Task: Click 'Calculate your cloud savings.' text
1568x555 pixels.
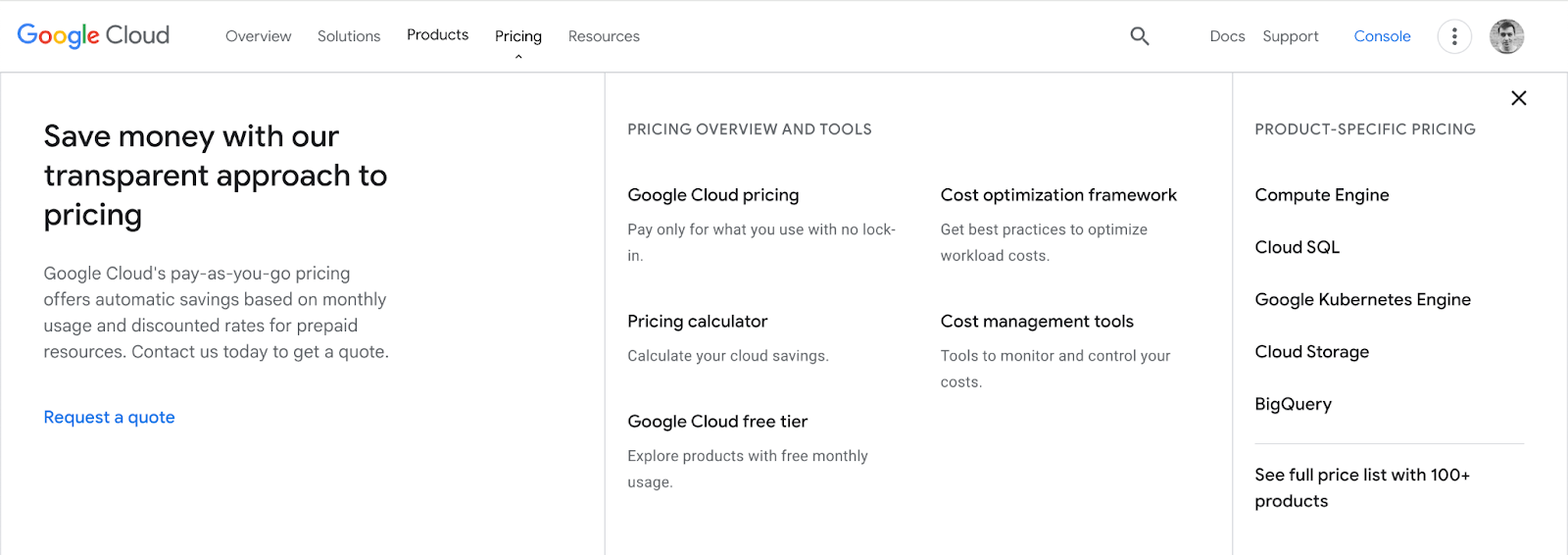Action: [728, 356]
